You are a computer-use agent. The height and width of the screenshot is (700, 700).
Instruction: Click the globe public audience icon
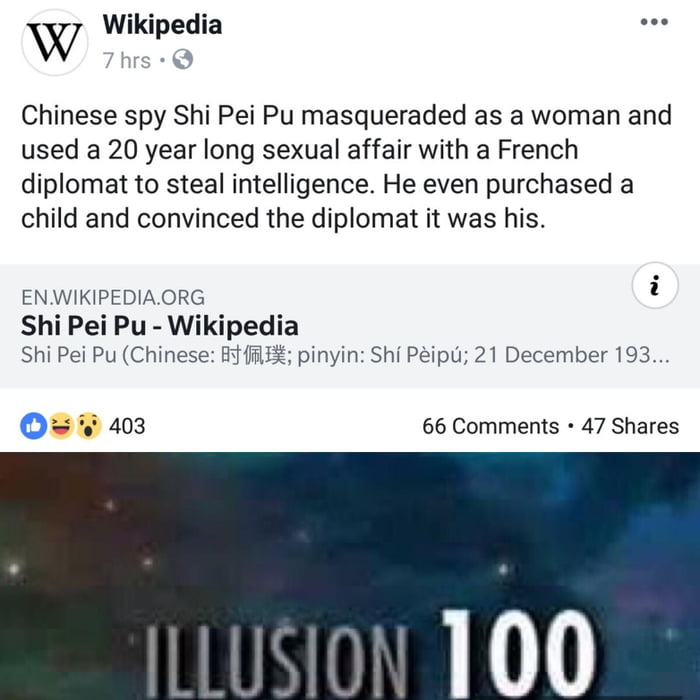pyautogui.click(x=183, y=59)
